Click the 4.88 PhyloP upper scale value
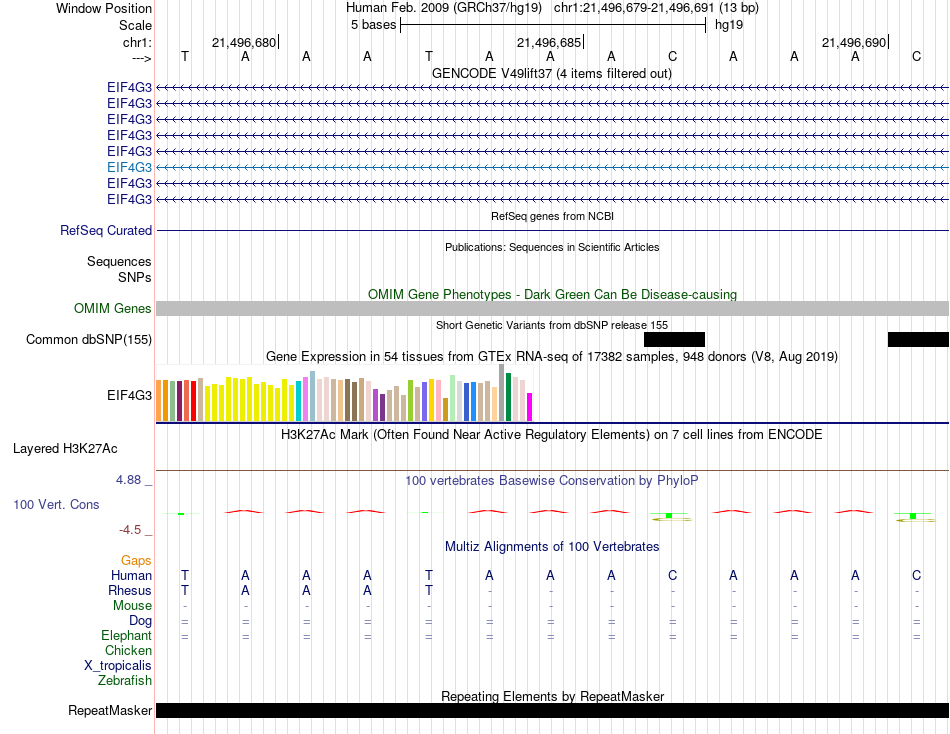Image resolution: width=950 pixels, height=734 pixels. pos(128,480)
